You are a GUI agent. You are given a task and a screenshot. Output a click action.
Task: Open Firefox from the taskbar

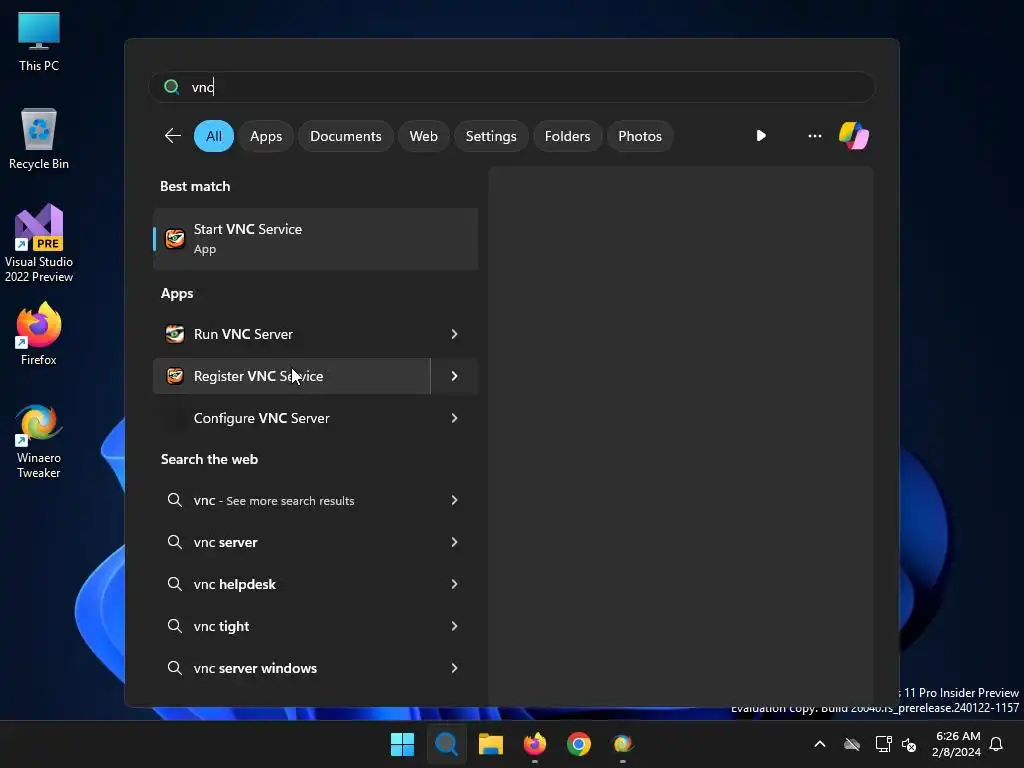click(x=535, y=744)
